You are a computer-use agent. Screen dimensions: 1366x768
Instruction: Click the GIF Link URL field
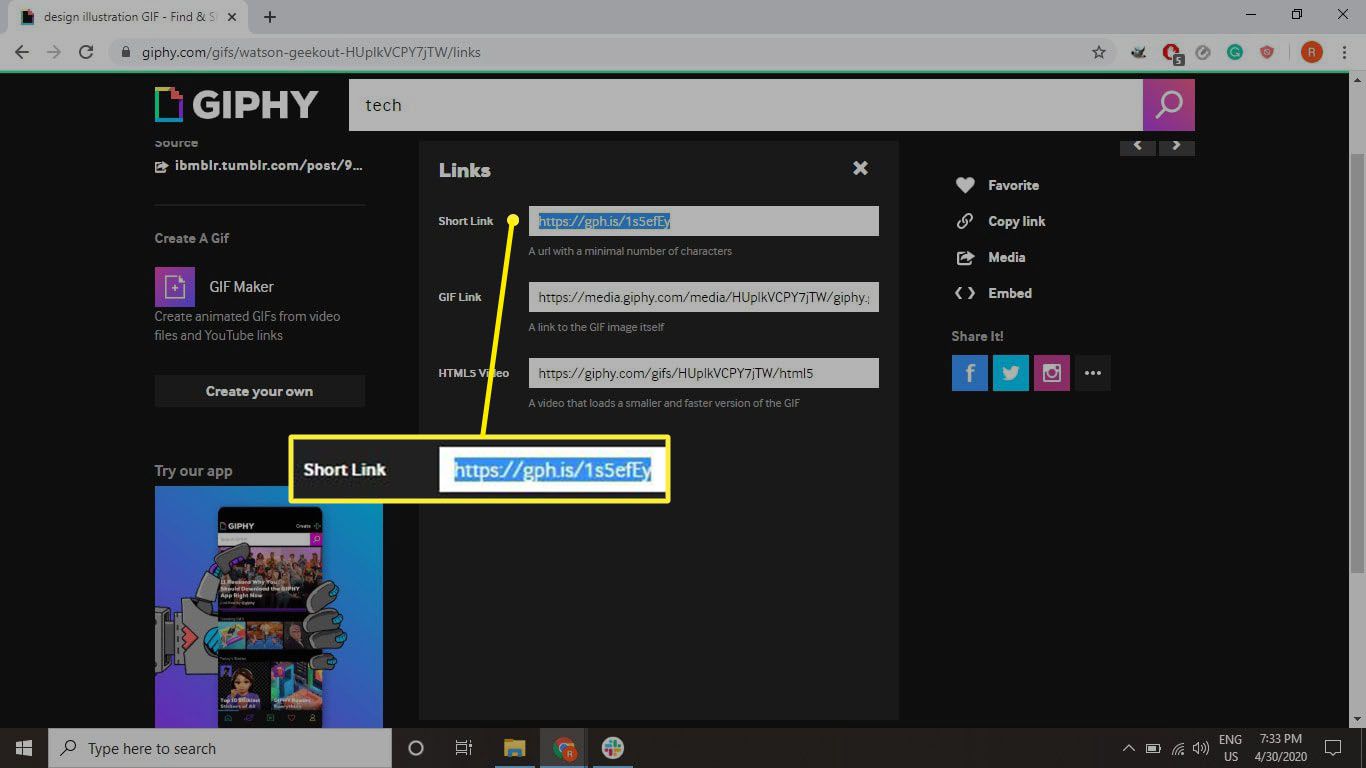[704, 297]
